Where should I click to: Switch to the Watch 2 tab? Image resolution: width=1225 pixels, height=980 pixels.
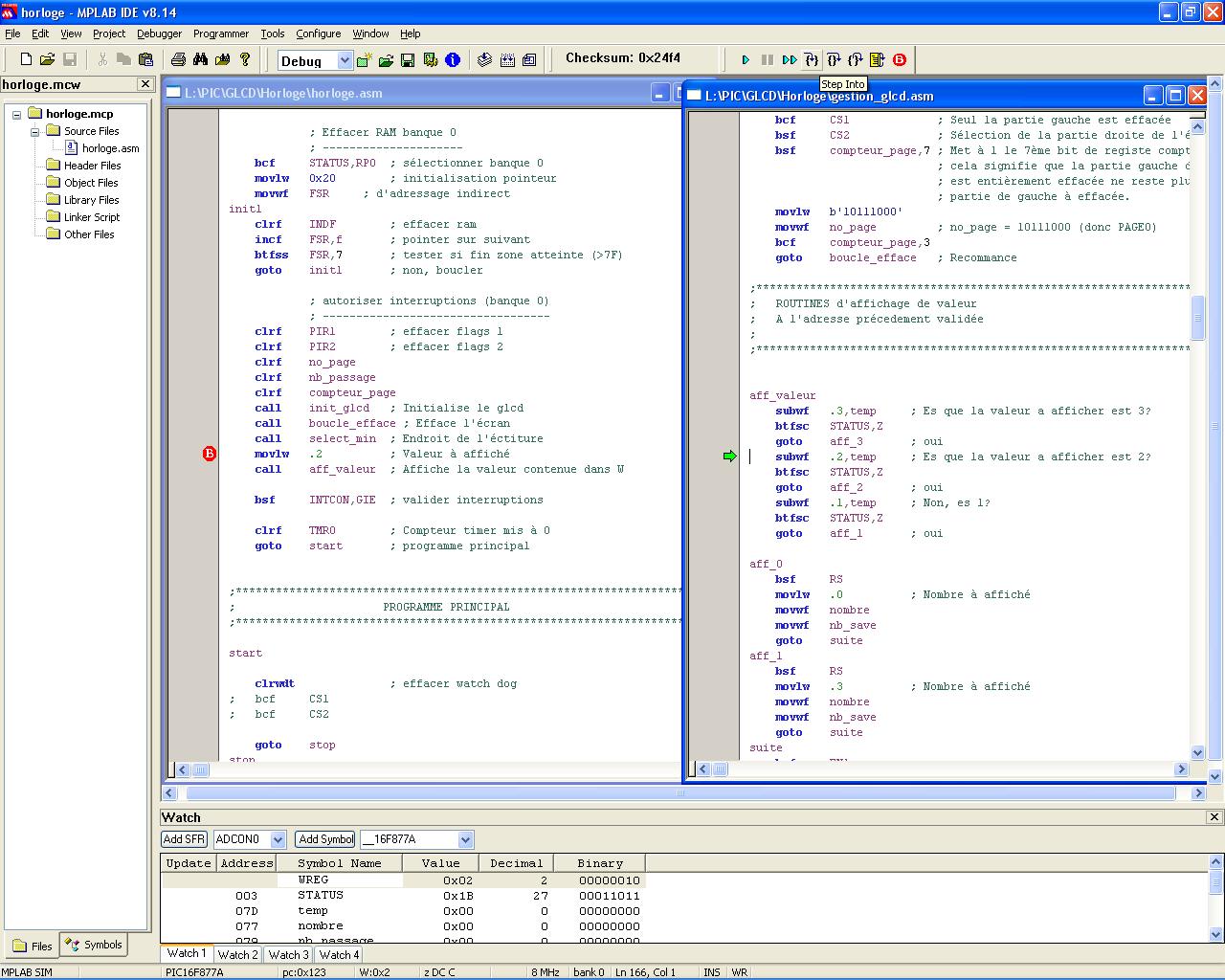tap(237, 954)
